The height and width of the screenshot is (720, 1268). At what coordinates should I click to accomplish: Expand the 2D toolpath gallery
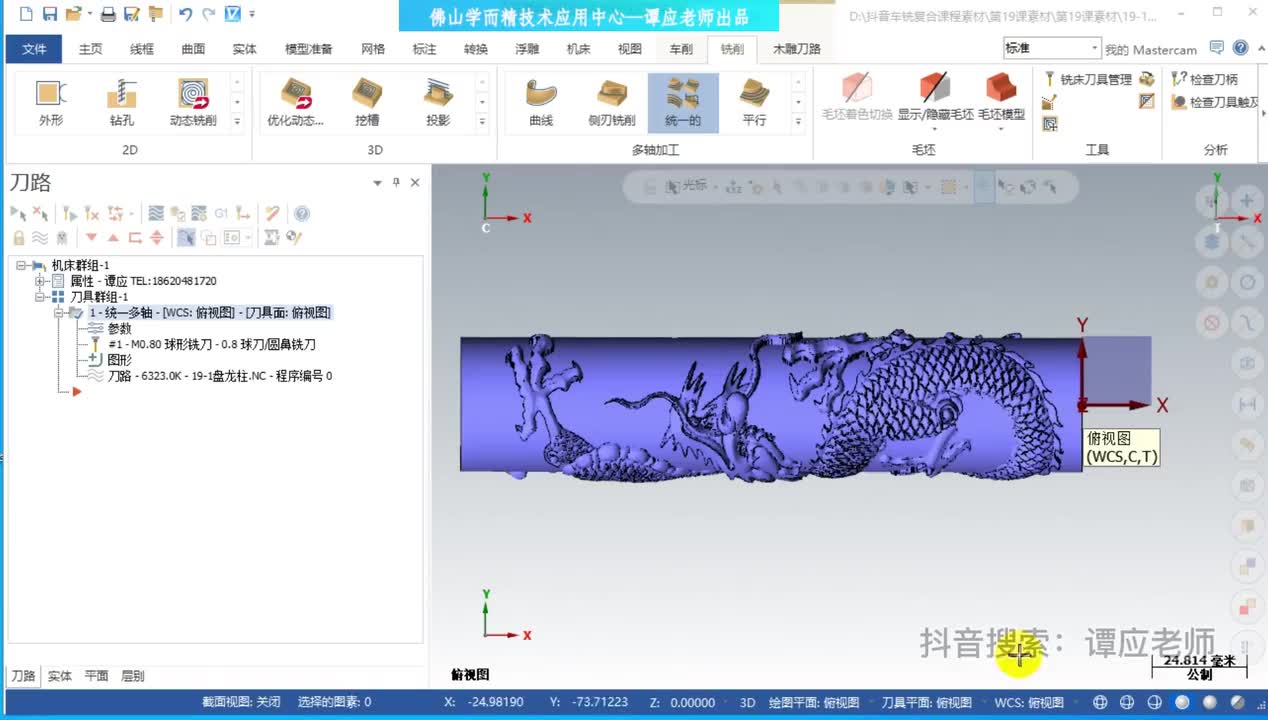point(237,122)
